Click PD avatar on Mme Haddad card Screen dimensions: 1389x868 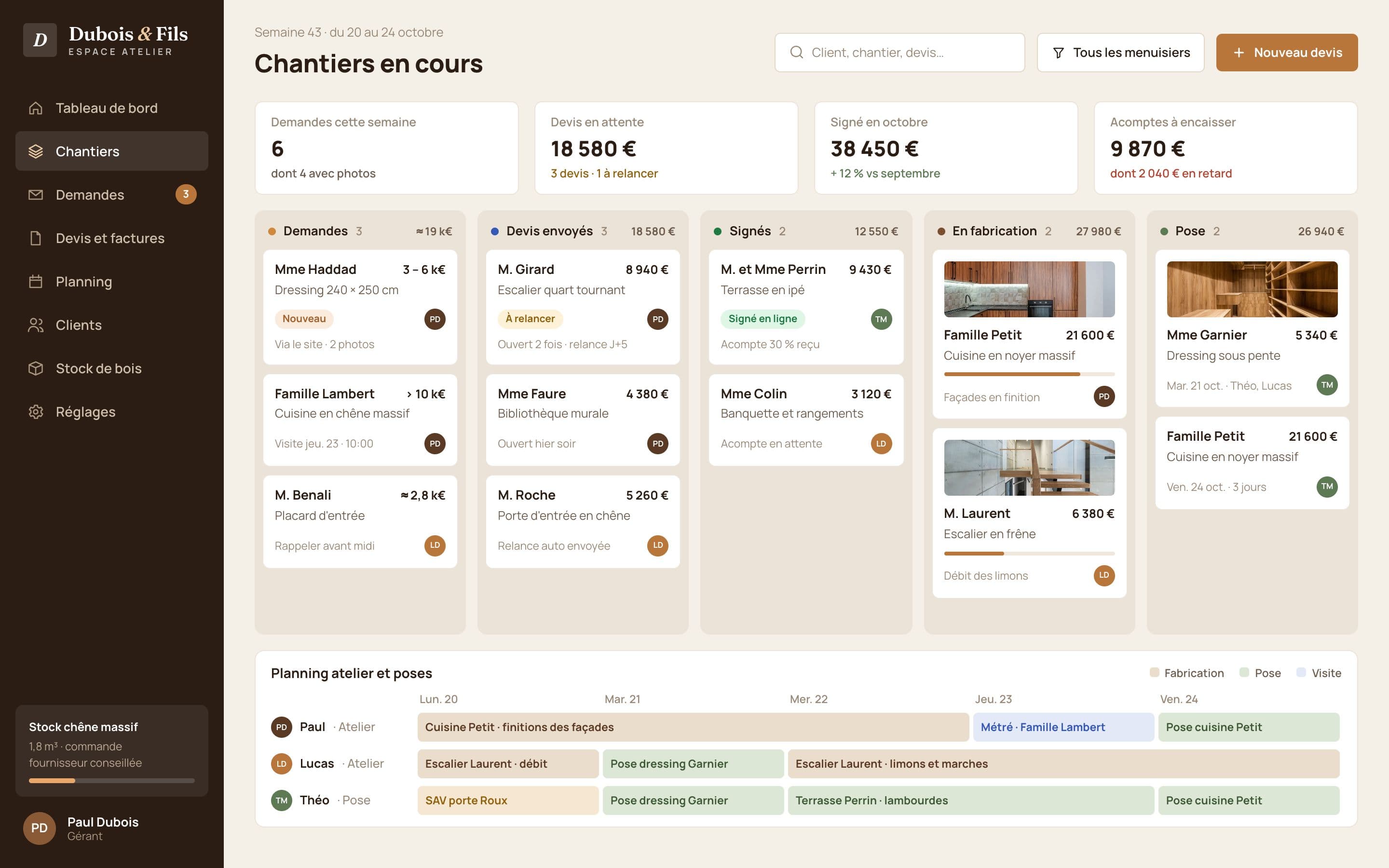[435, 319]
